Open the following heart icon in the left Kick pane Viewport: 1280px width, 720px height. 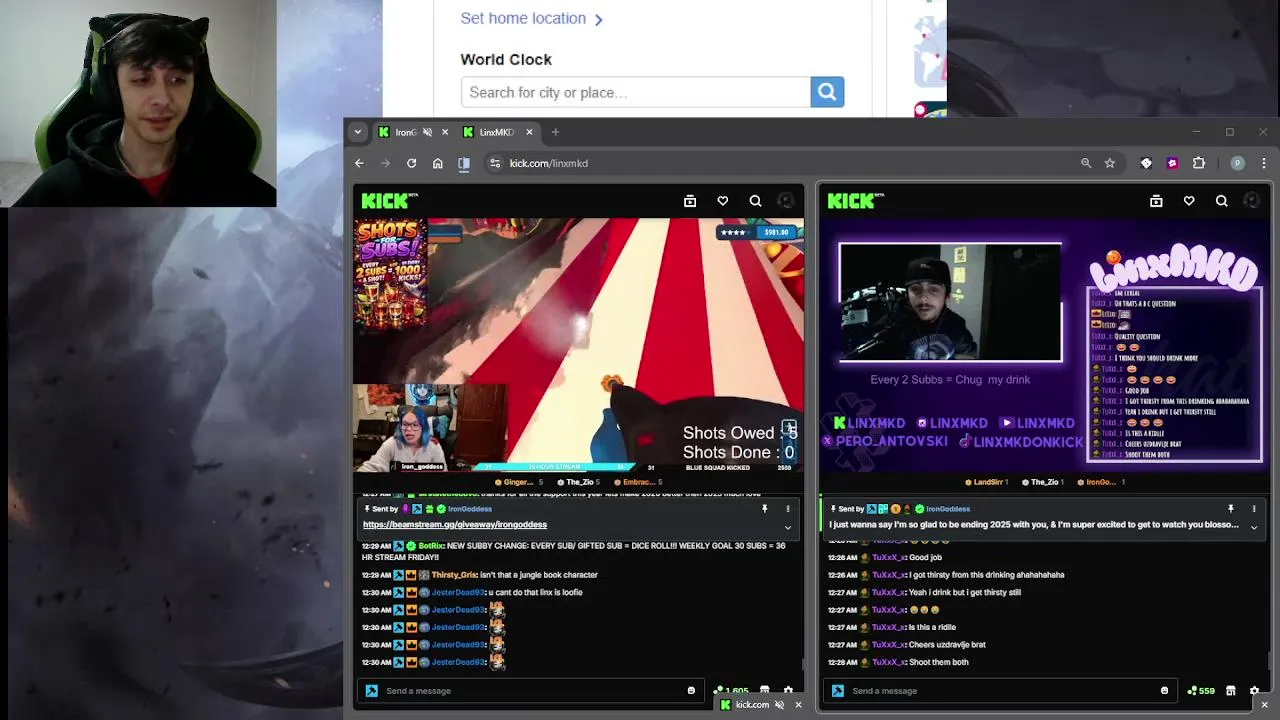723,201
